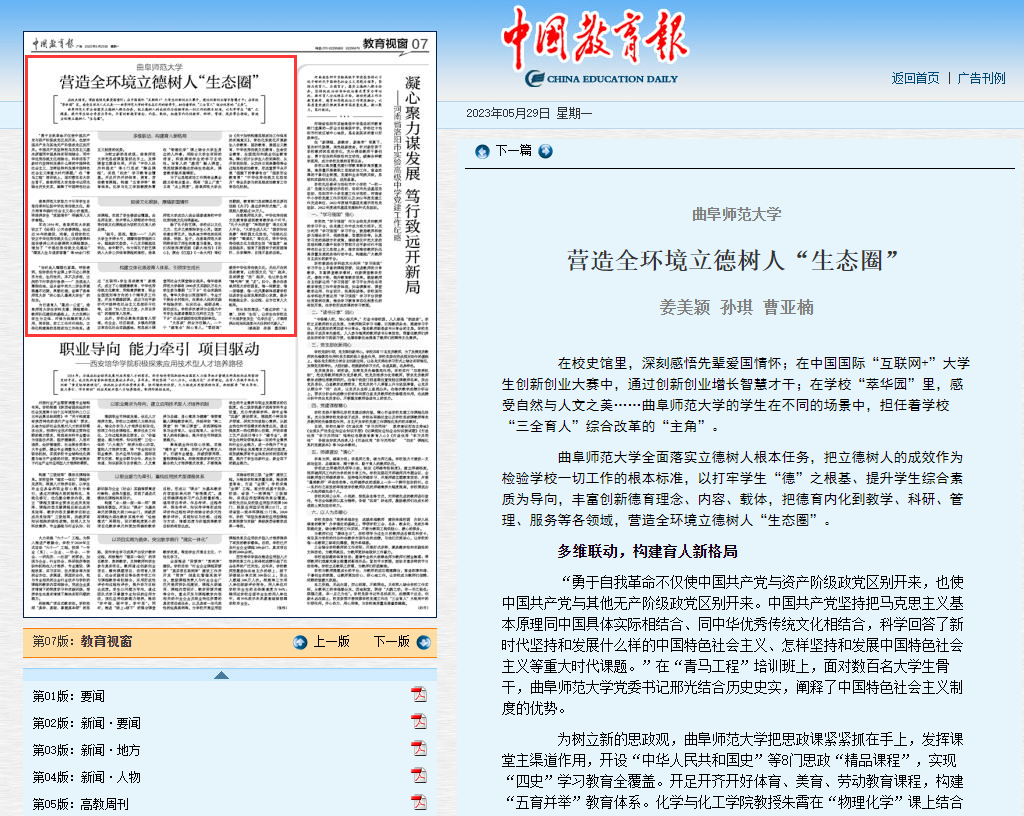Image resolution: width=1024 pixels, height=816 pixels.
Task: Download PDF of 第02版 新闻·要闻
Action: (419, 723)
